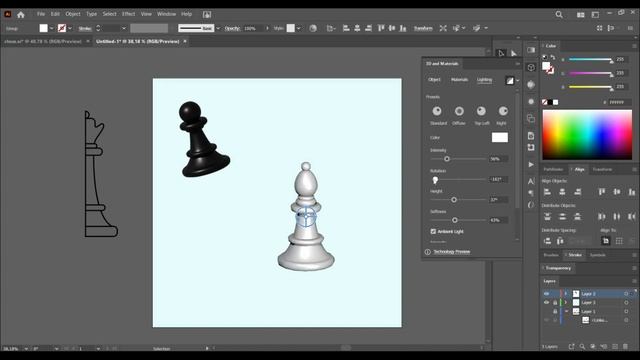Open the search icon at top right
The image size is (640, 360).
[x=559, y=15]
